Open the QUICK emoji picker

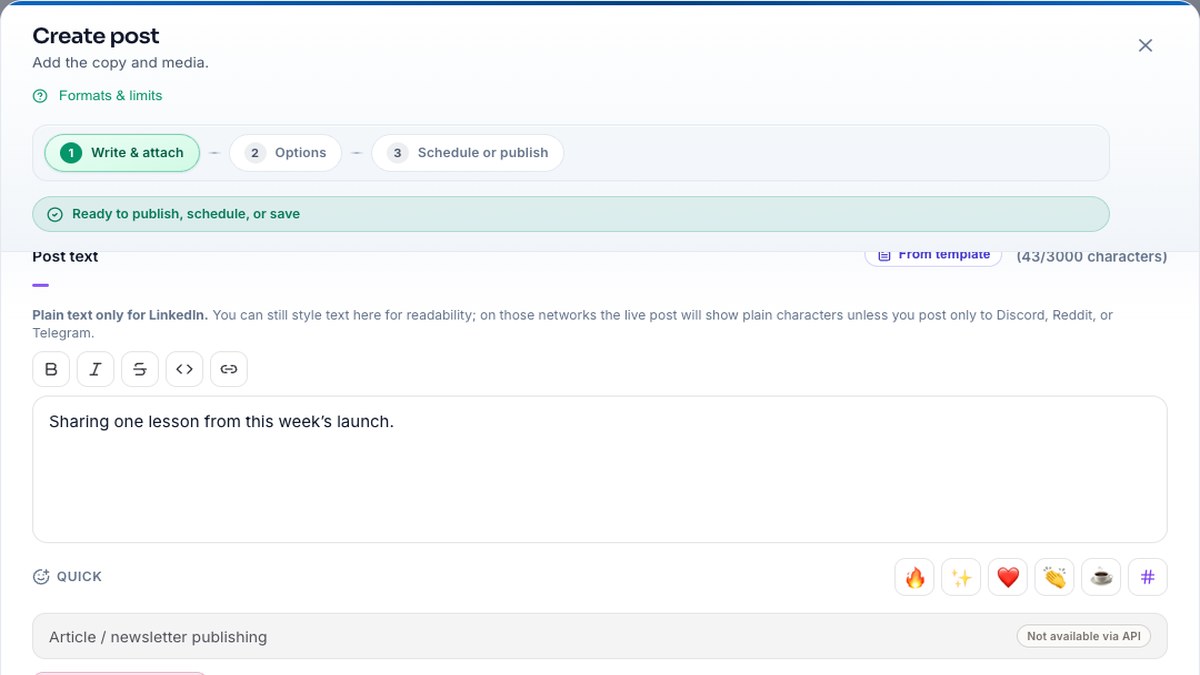pos(68,576)
